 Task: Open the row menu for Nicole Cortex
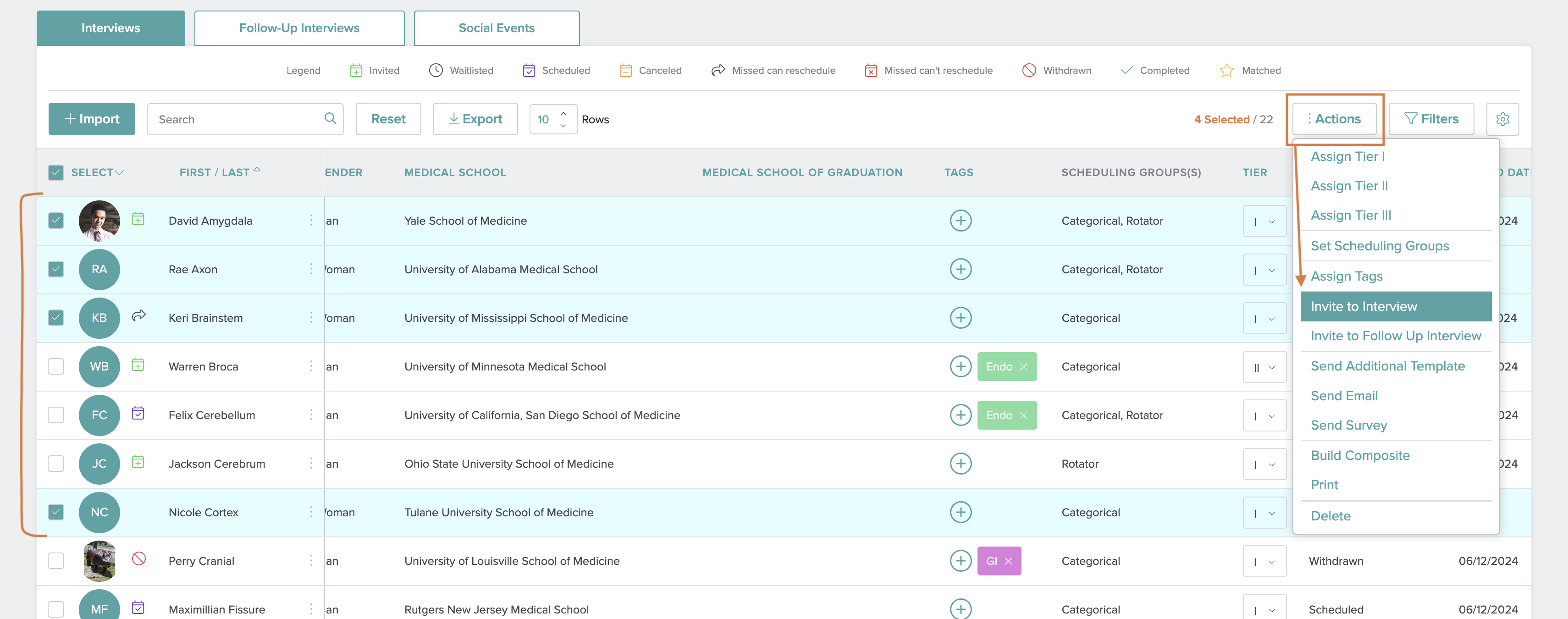[311, 512]
